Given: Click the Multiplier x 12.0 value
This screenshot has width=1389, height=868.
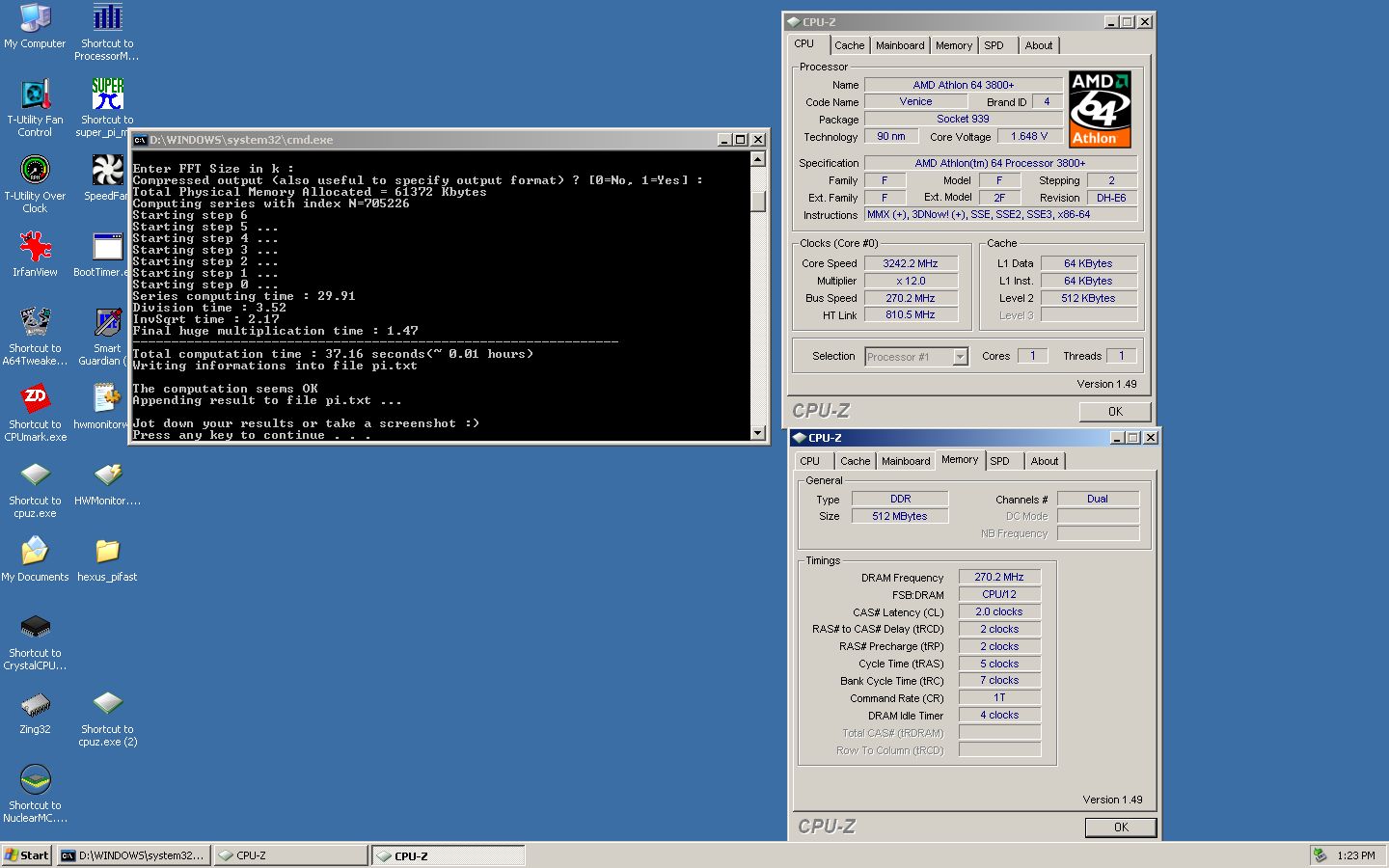Looking at the screenshot, I should click(x=911, y=281).
